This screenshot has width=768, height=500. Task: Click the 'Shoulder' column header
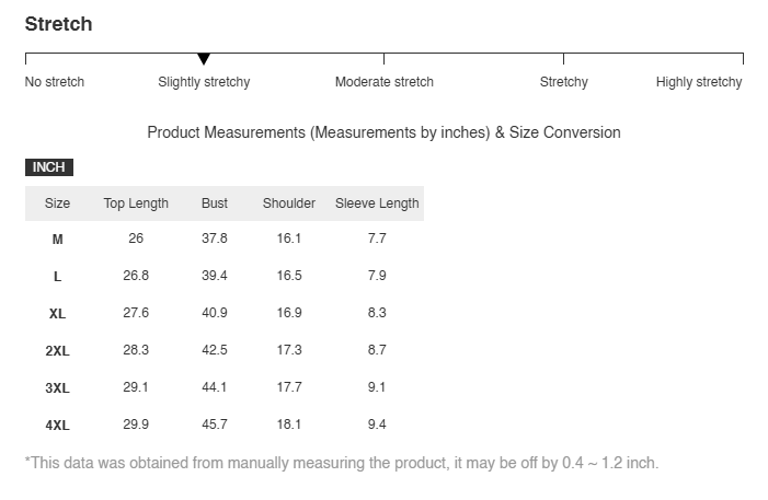coord(289,203)
